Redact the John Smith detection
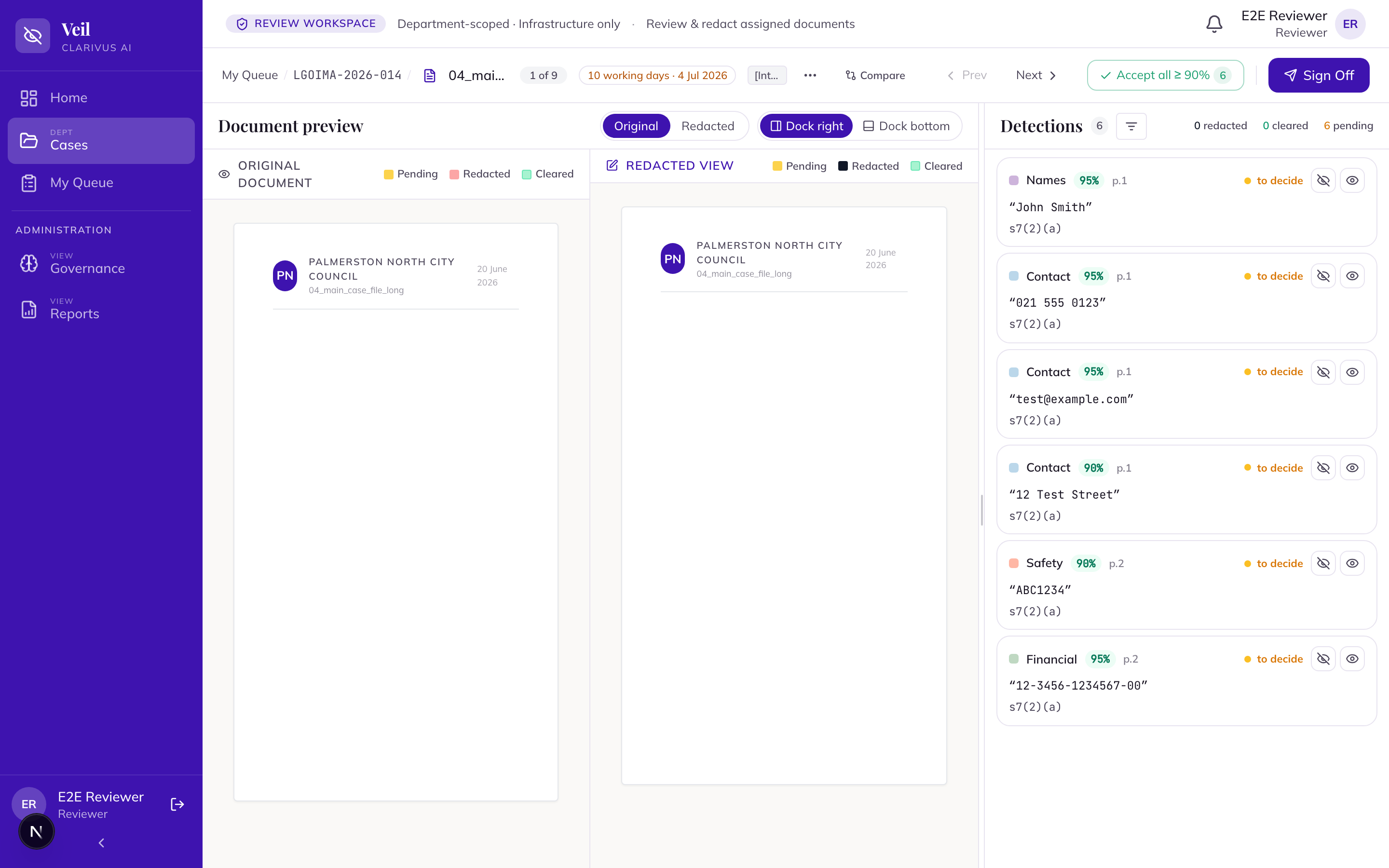The height and width of the screenshot is (868, 1389). 1323,180
